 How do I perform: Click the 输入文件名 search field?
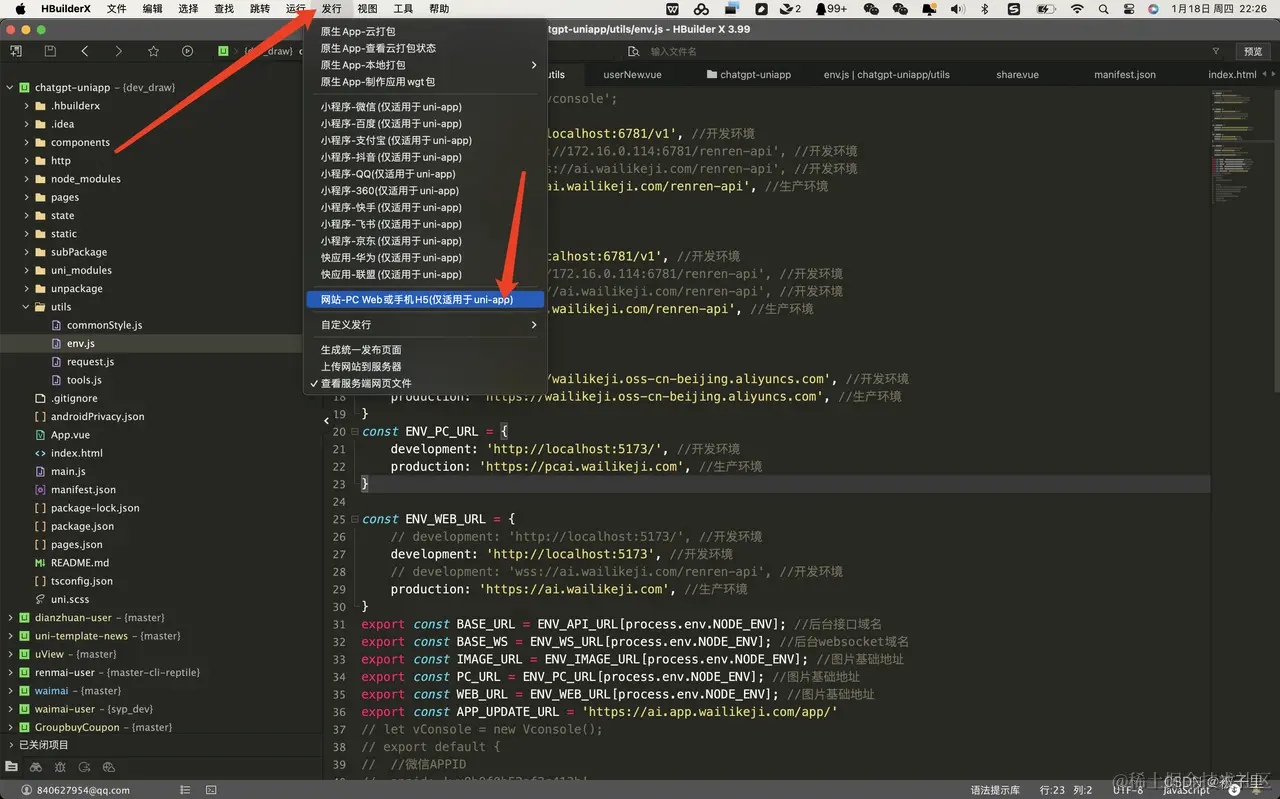[x=674, y=51]
